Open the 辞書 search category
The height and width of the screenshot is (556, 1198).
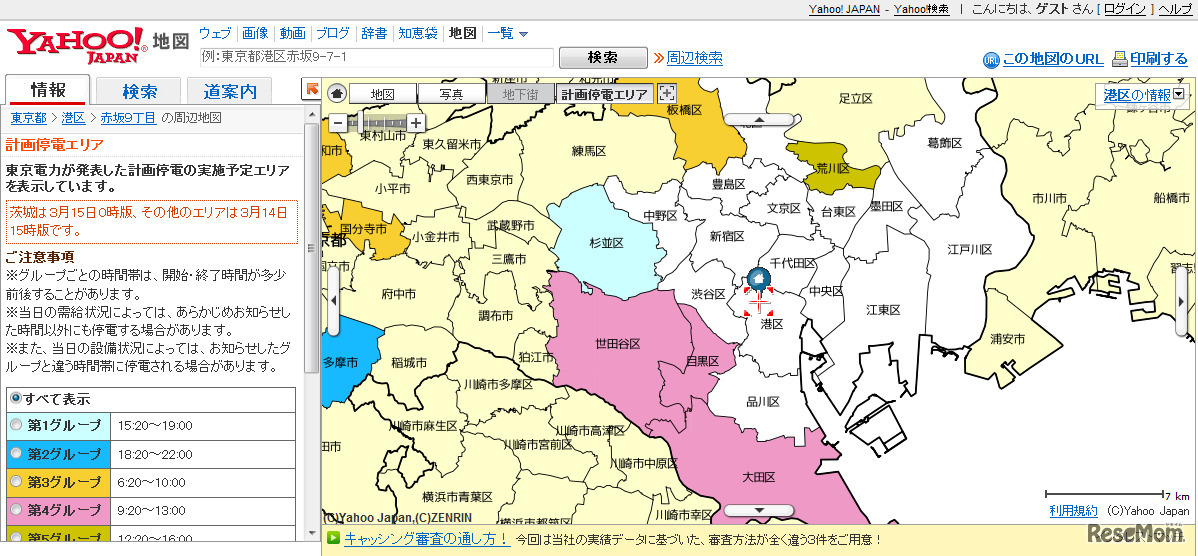[x=374, y=34]
